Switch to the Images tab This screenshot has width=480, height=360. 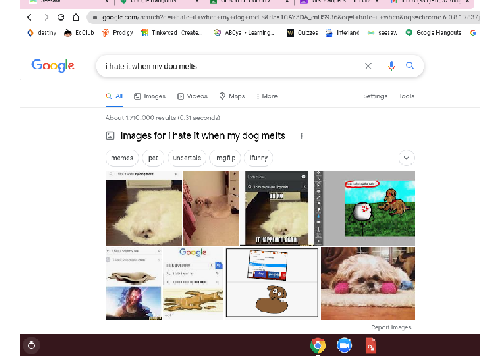[x=150, y=96]
